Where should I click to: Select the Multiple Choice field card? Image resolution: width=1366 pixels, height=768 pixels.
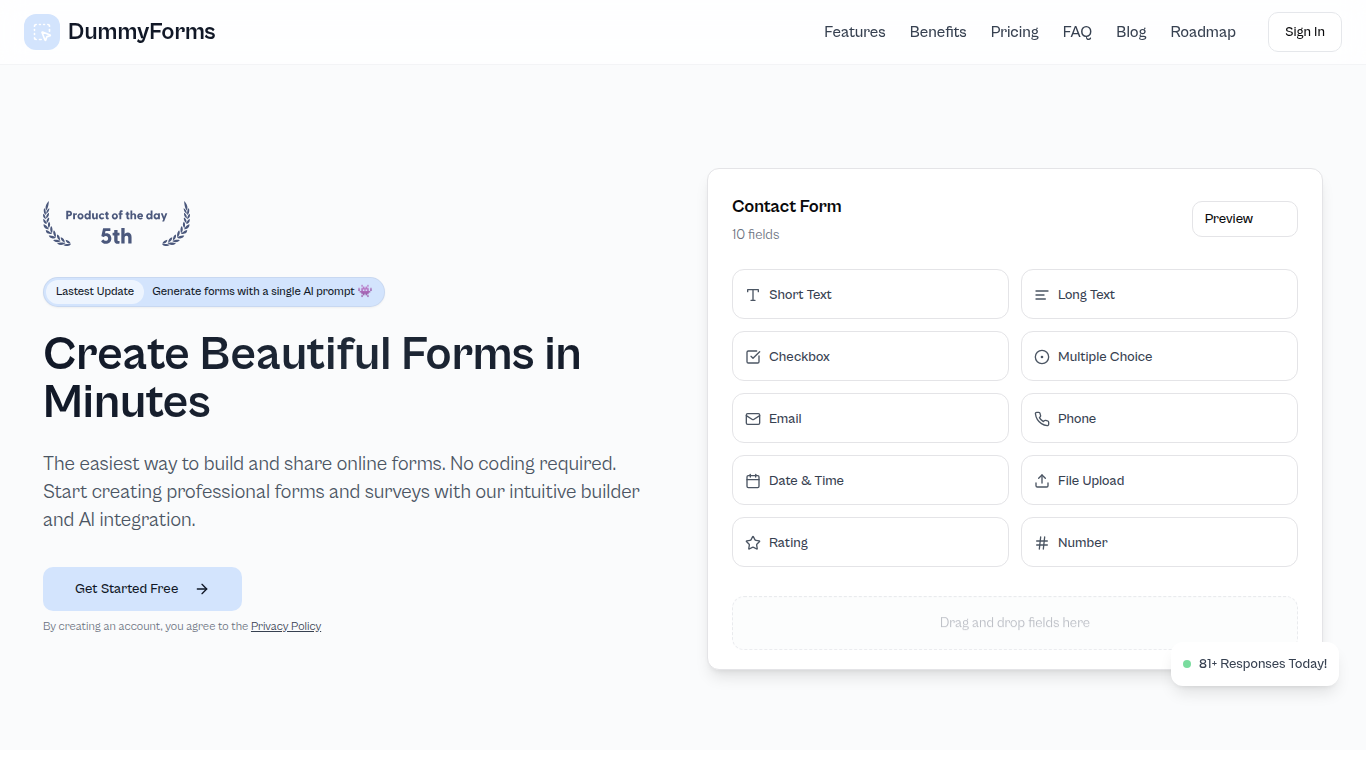click(x=1159, y=356)
